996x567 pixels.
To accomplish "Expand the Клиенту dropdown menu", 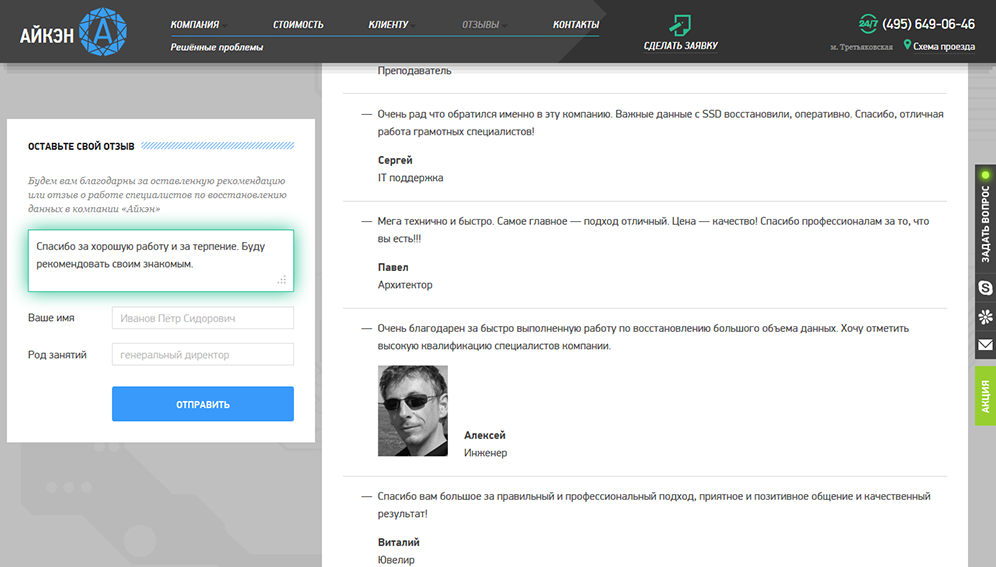I will click(390, 24).
